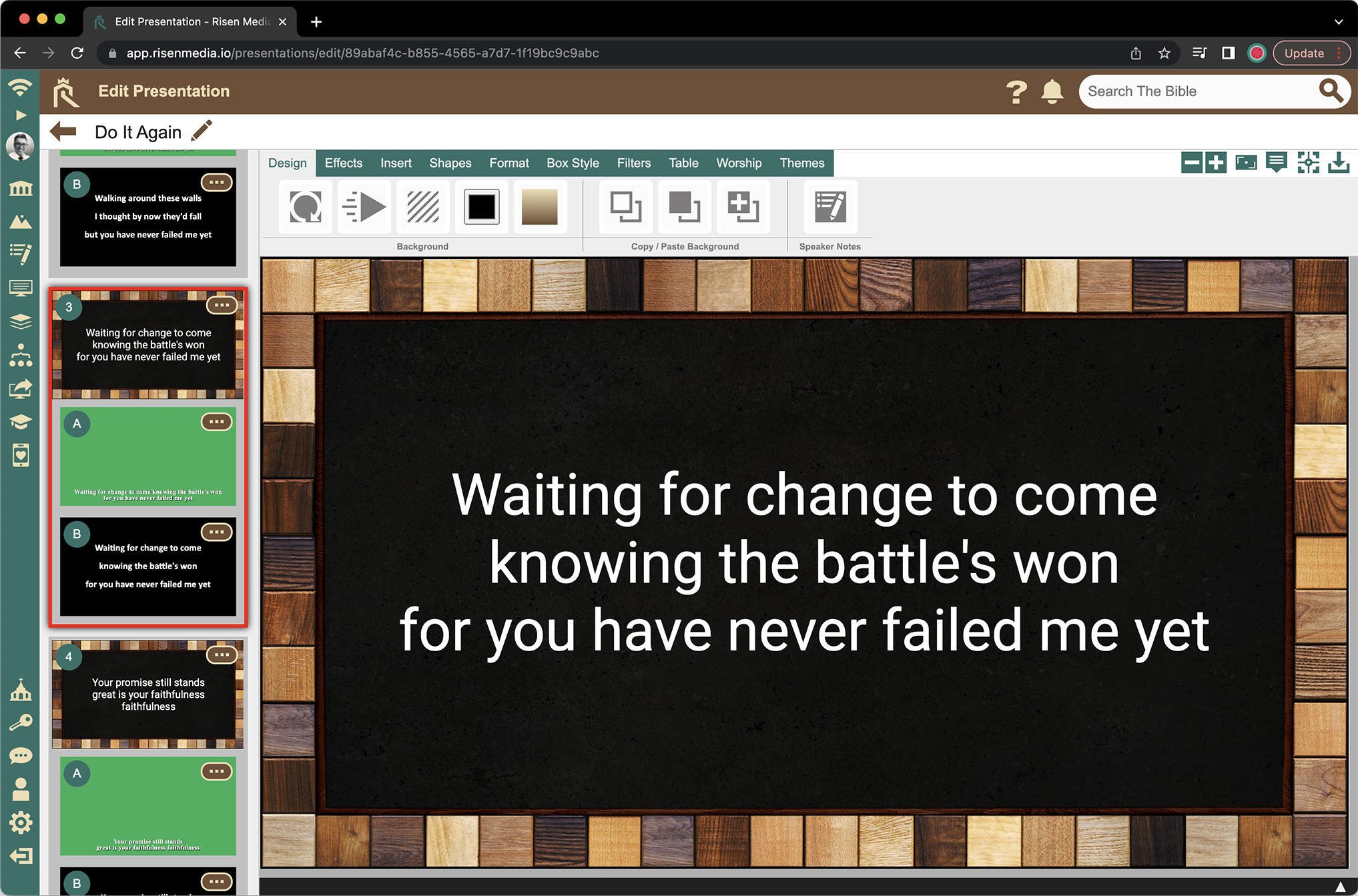Open the church building icon in sidebar
This screenshot has width=1358, height=896.
click(21, 690)
